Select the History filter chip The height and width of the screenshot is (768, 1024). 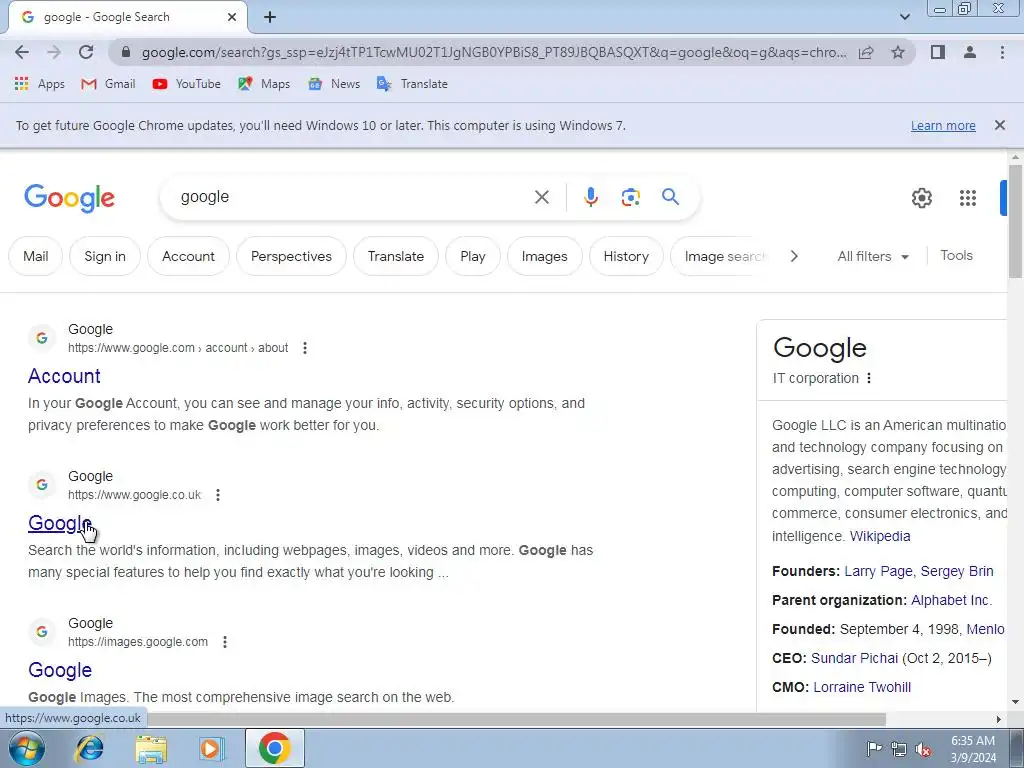coord(626,257)
